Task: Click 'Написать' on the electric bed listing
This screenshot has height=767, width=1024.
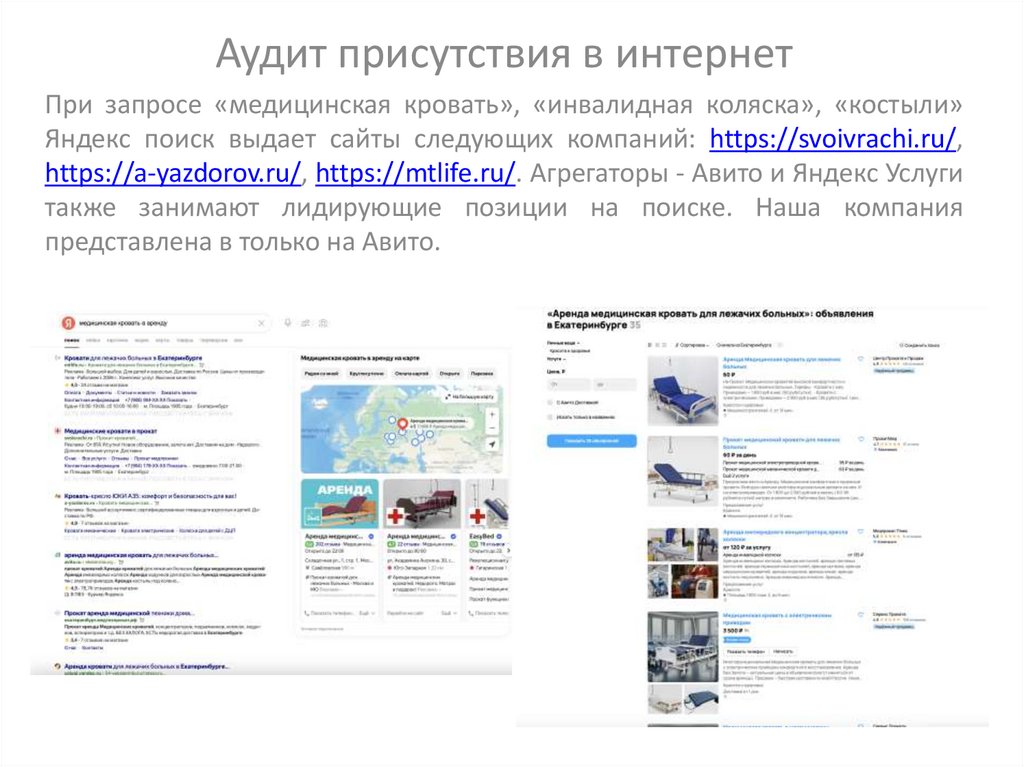Action: [783, 651]
